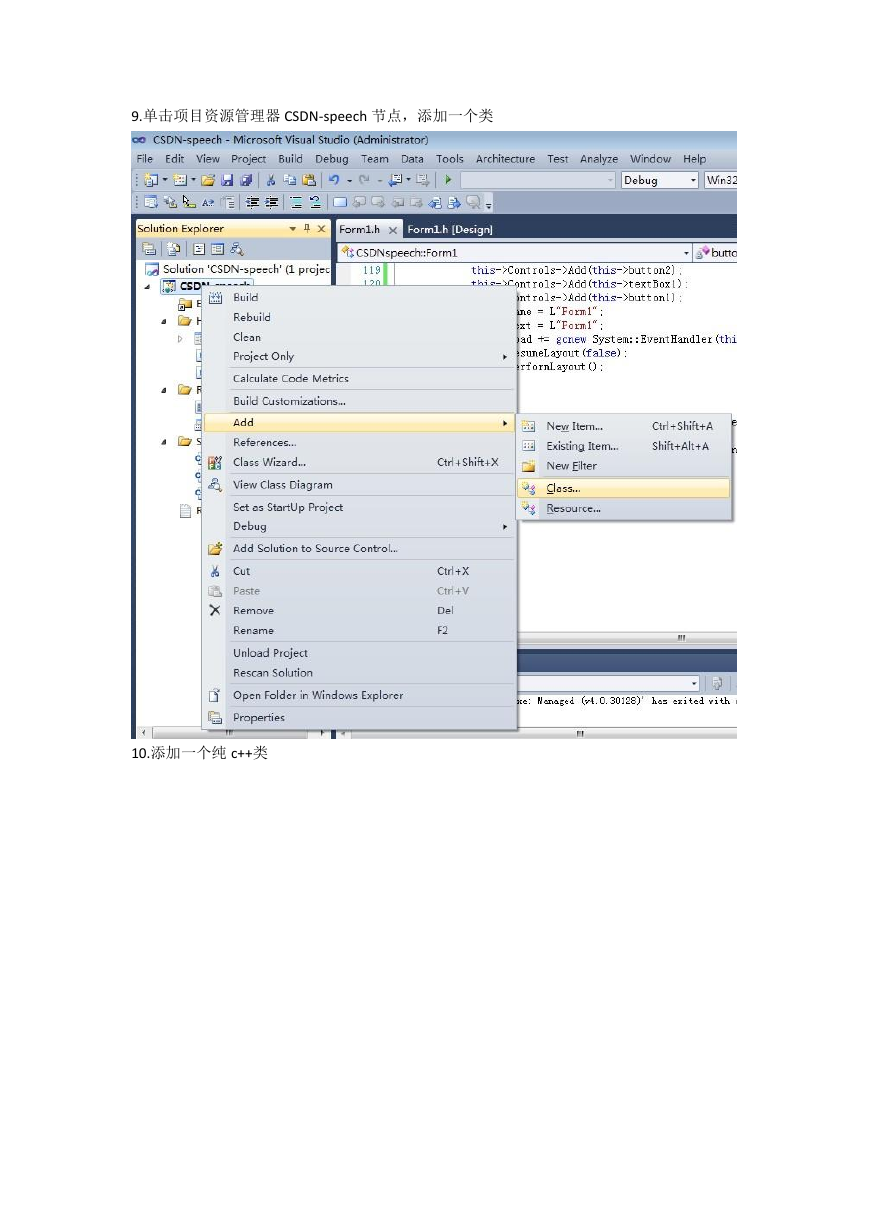Click the New Project toolbar icon
This screenshot has width=869, height=1228.
tap(150, 180)
